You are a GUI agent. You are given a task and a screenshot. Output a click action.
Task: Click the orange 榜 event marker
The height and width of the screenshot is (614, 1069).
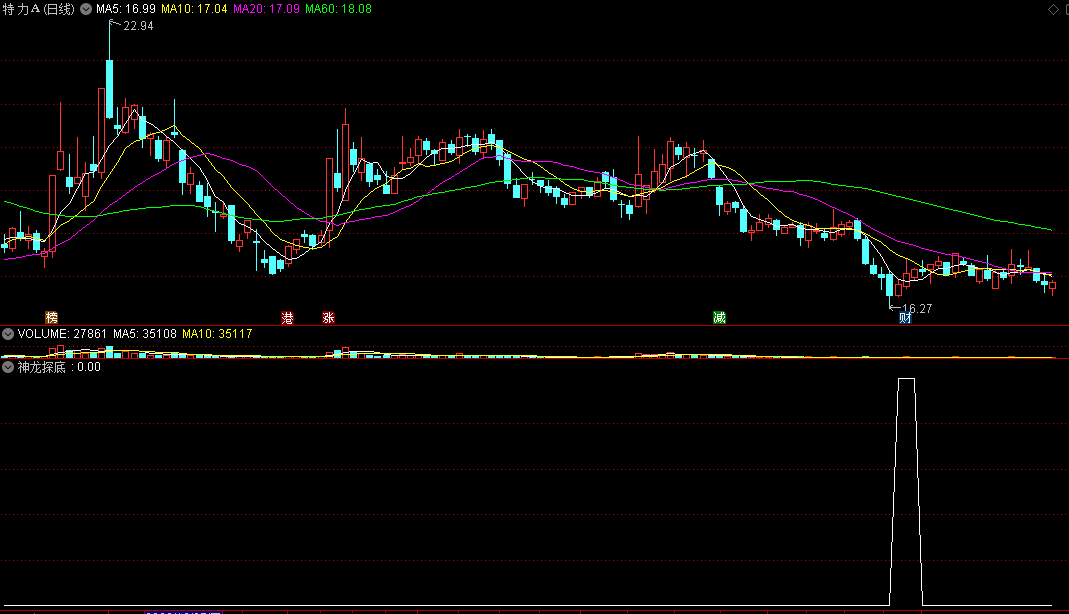[52, 318]
